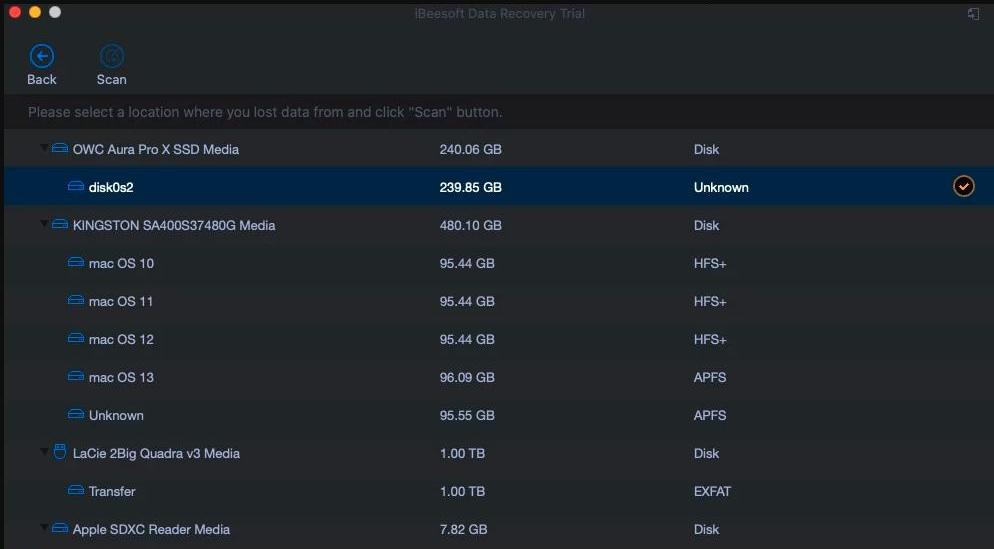
Task: Click the 1.00 TB size of Transfer
Action: [463, 491]
